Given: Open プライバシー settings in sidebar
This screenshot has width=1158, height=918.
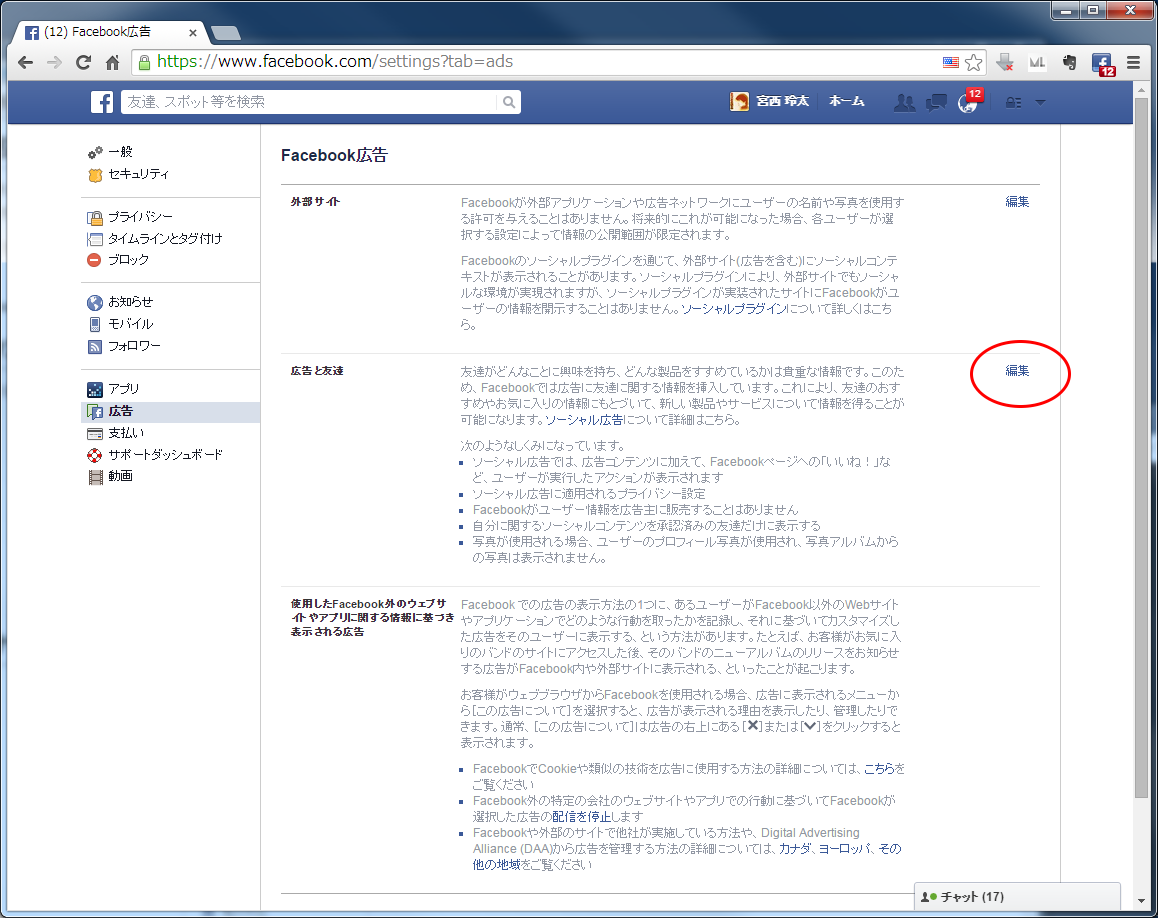Looking at the screenshot, I should [140, 217].
